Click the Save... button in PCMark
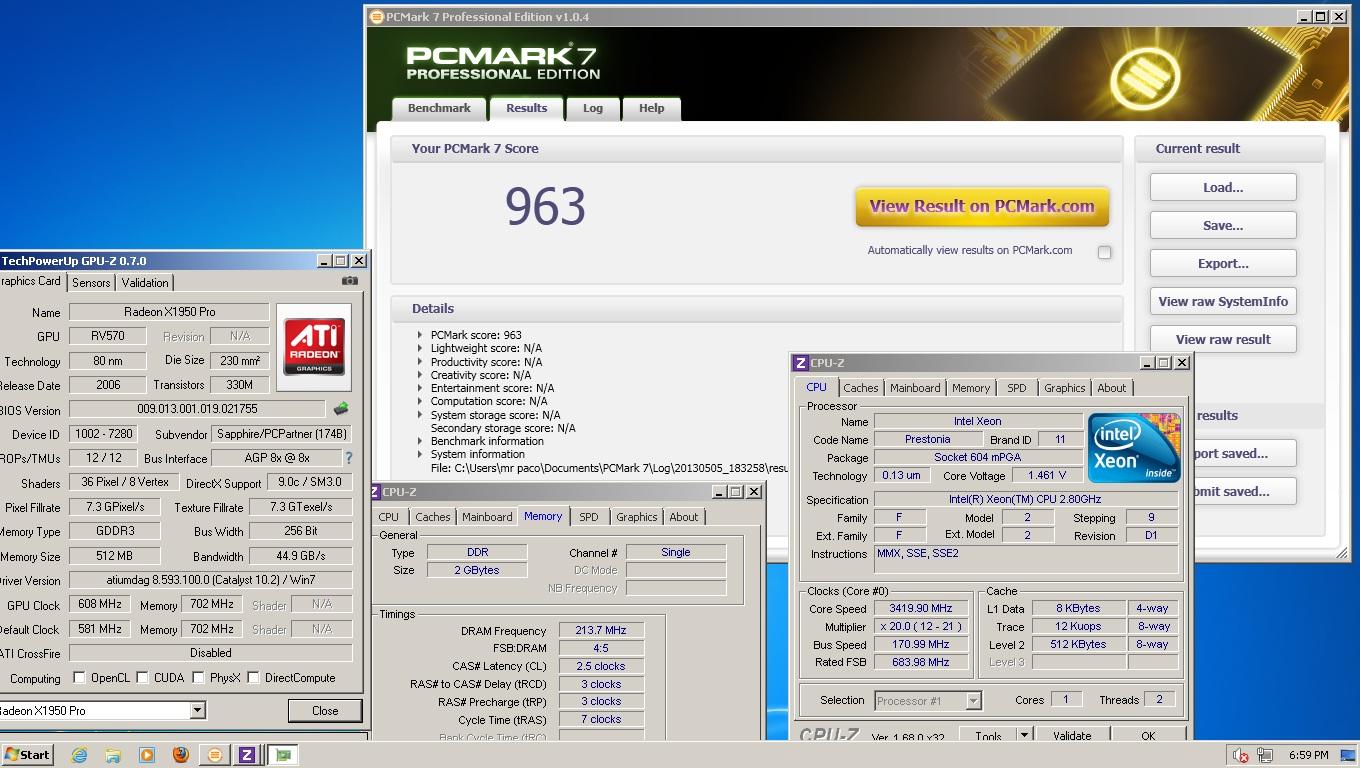 [1223, 225]
